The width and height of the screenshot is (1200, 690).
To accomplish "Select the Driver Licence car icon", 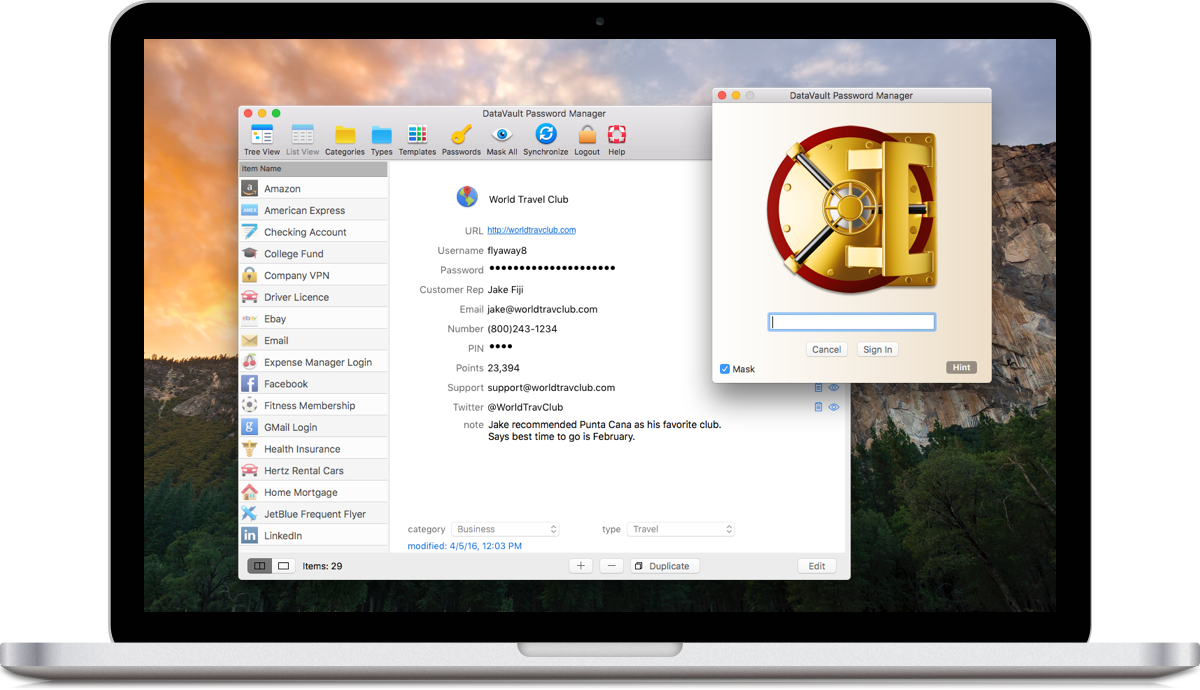I will (249, 297).
